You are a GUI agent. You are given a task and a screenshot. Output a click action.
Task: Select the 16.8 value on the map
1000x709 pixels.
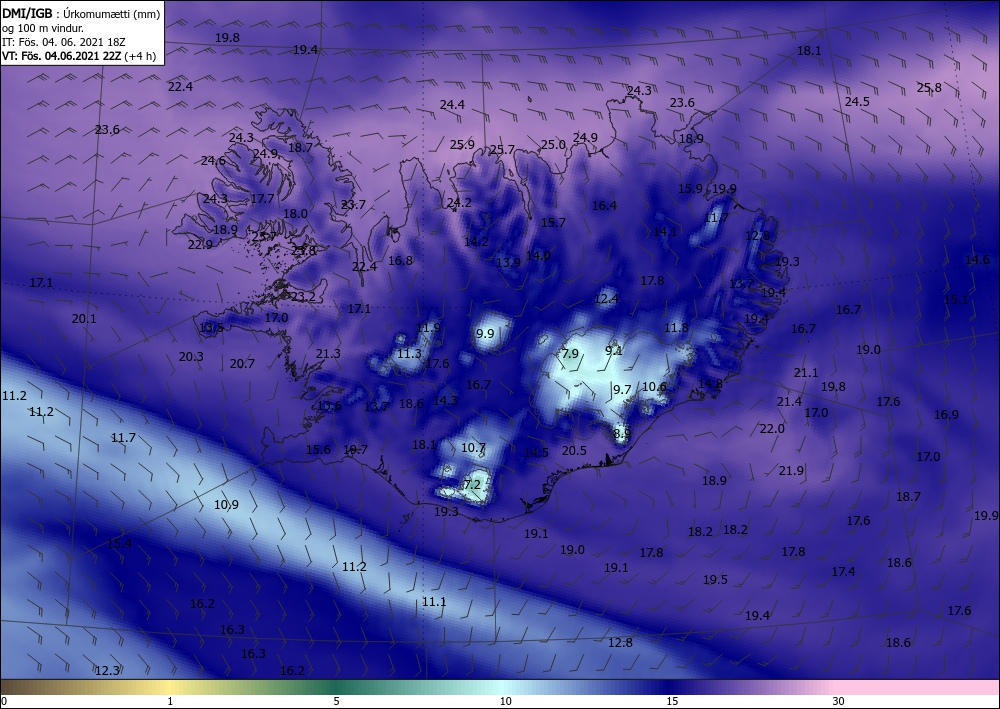click(401, 260)
